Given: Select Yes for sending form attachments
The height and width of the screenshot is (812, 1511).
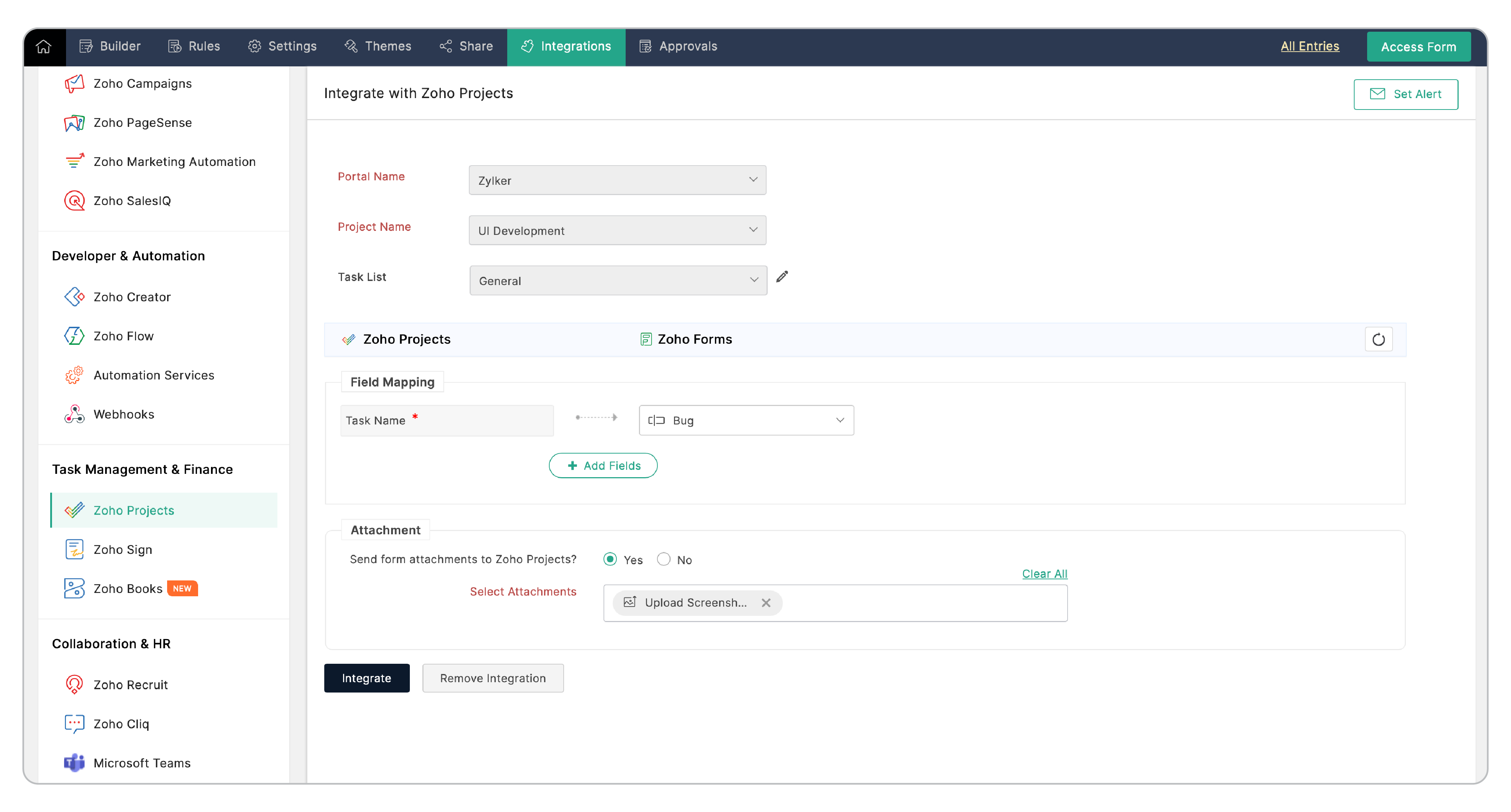Looking at the screenshot, I should [610, 559].
